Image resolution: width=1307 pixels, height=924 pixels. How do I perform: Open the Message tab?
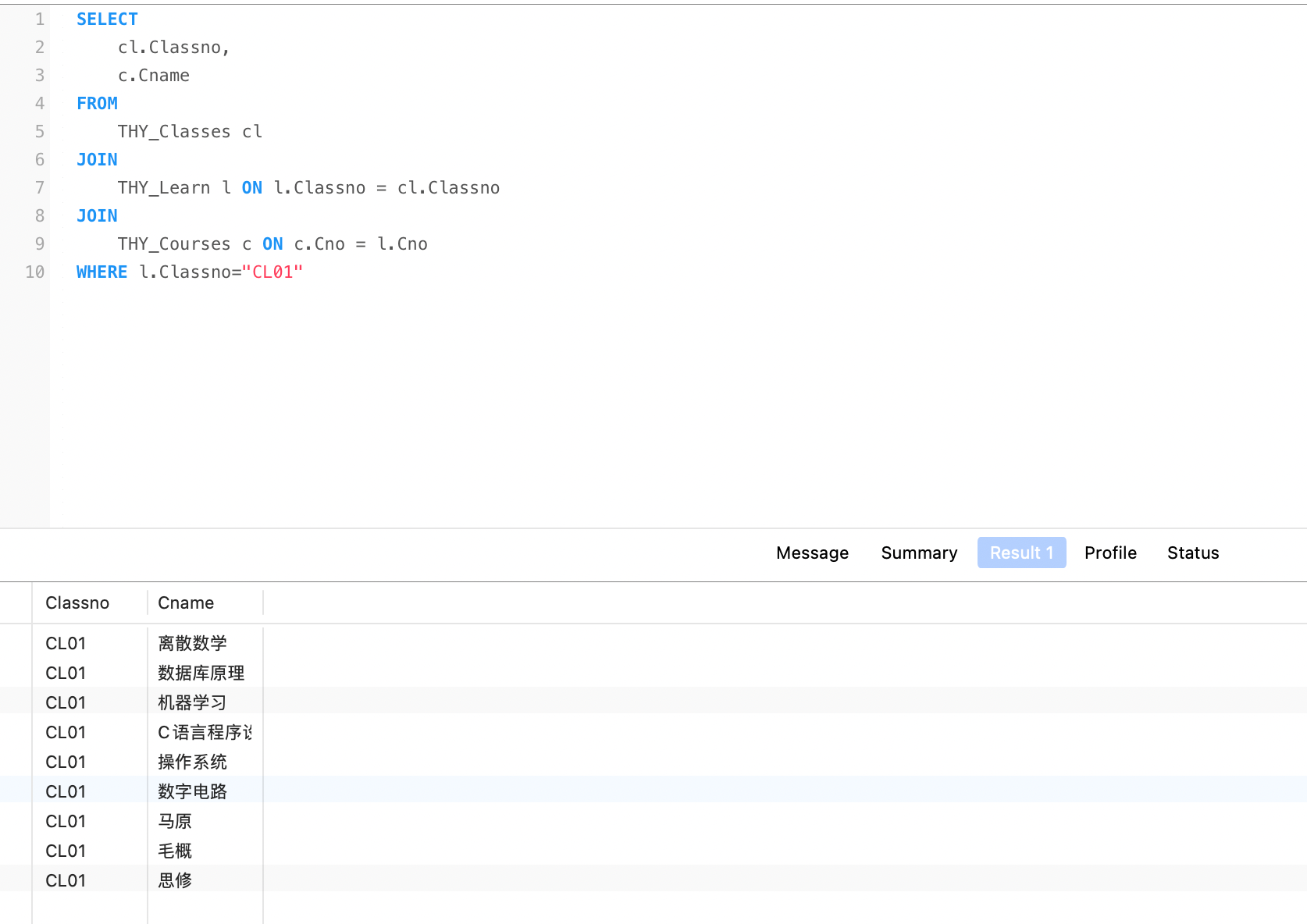(x=812, y=553)
